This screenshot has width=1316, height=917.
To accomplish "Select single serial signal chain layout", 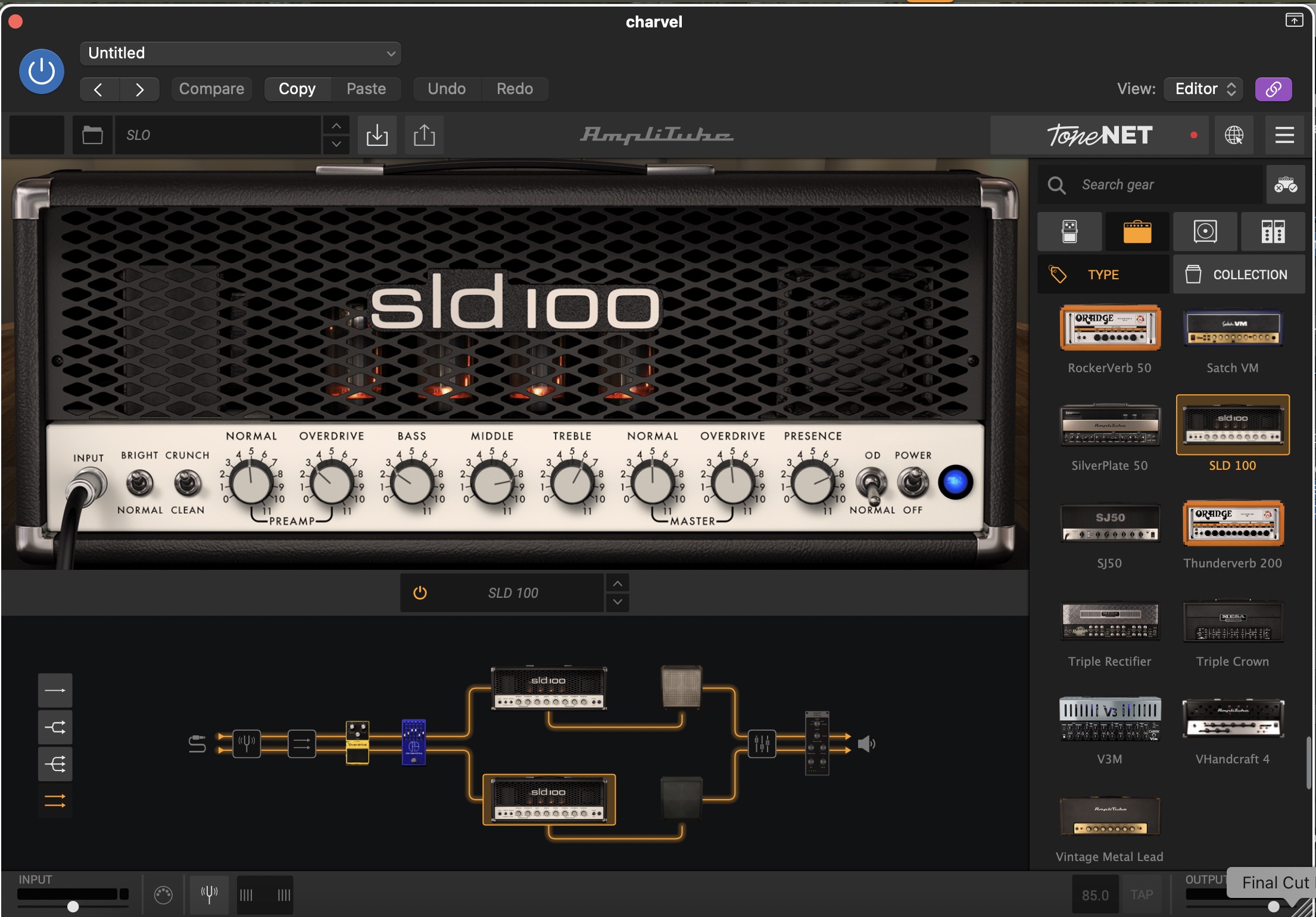I will [x=55, y=691].
